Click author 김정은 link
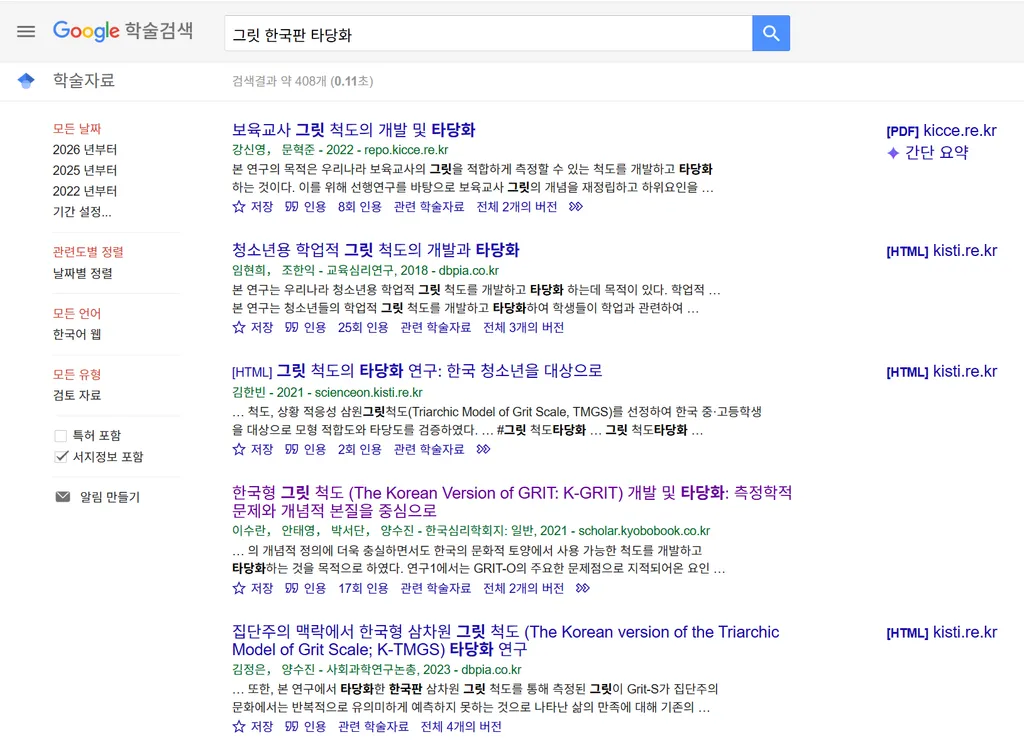Image resolution: width=1024 pixels, height=749 pixels. (x=249, y=670)
